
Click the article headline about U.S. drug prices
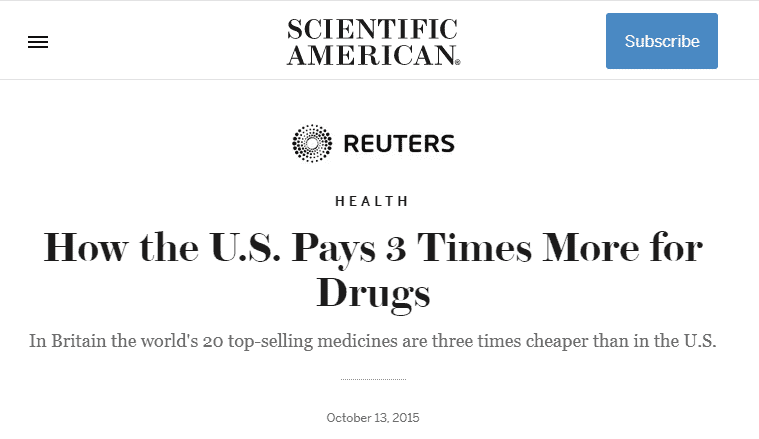coord(373,270)
